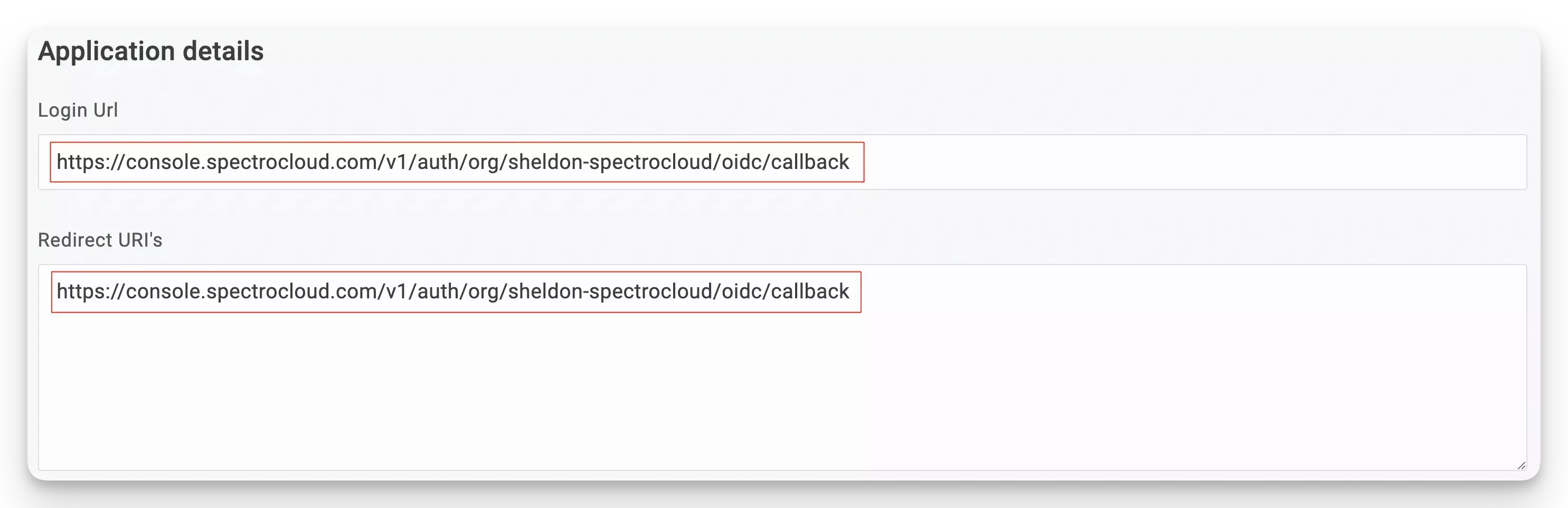This screenshot has width=1568, height=508.
Task: Click the Application details heading
Action: (x=151, y=52)
